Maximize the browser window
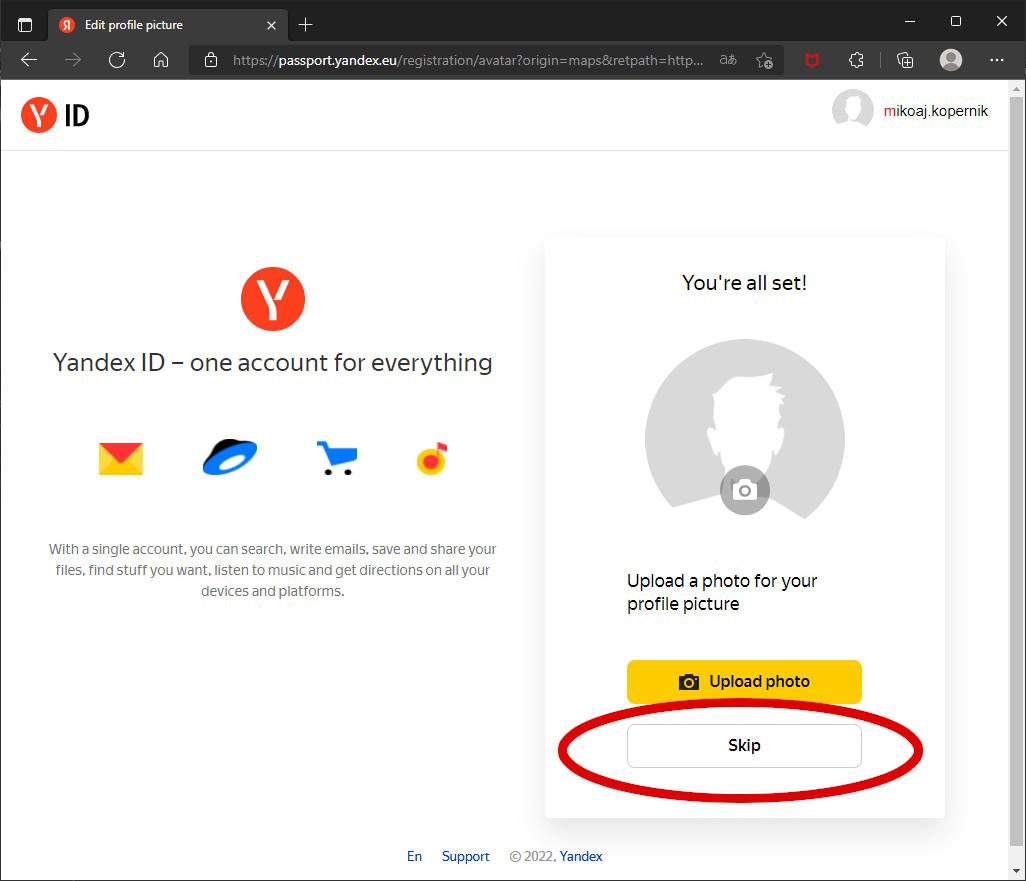 point(955,22)
